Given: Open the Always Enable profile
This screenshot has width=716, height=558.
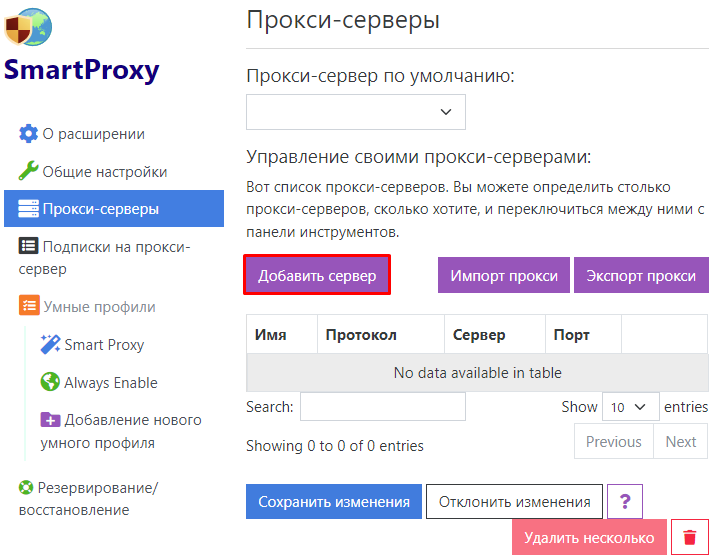Looking at the screenshot, I should pyautogui.click(x=111, y=383).
